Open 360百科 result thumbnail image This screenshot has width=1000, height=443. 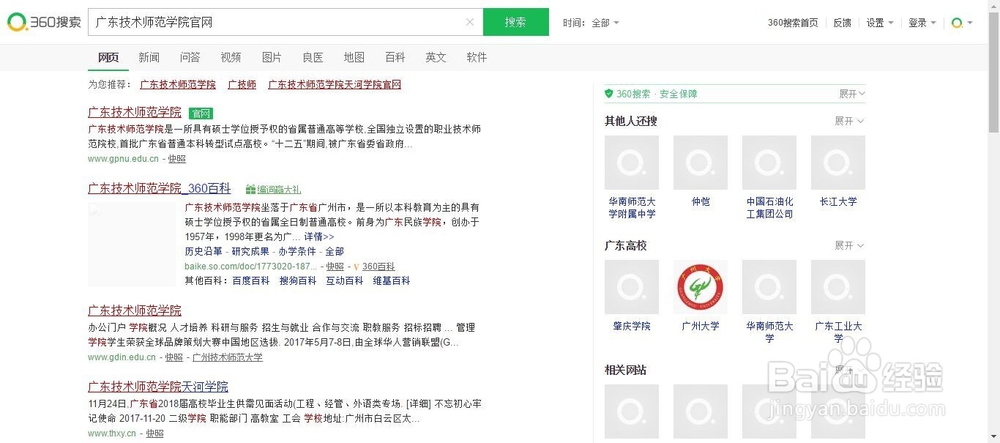pos(131,244)
